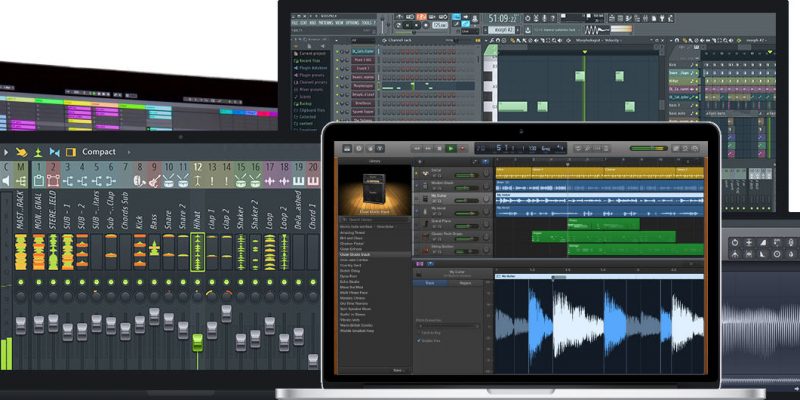Click the yellow square icon in mixer toolbar
The image size is (800, 400).
[71, 152]
